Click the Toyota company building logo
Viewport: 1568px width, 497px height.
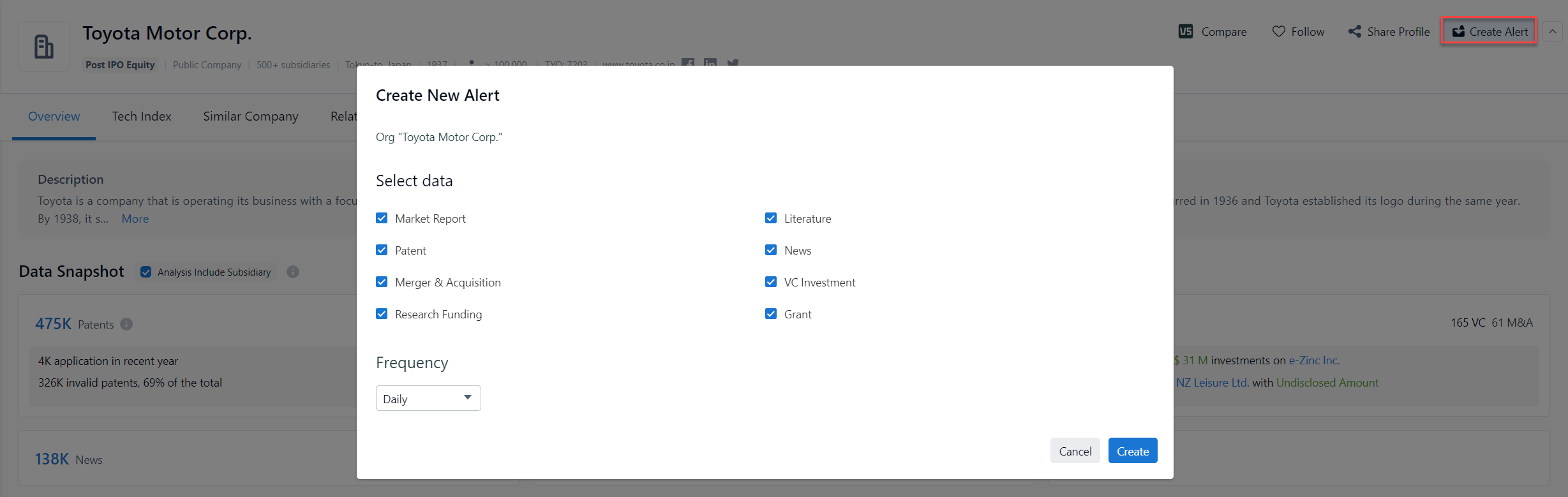pyautogui.click(x=44, y=47)
